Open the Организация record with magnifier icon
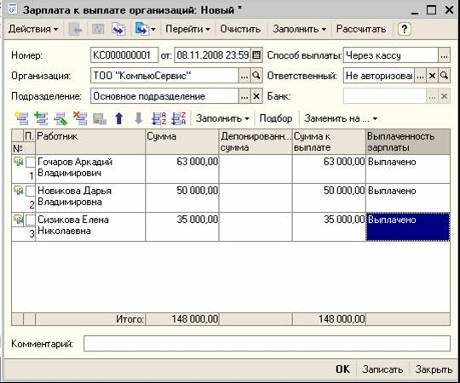The image size is (460, 383). point(256,76)
